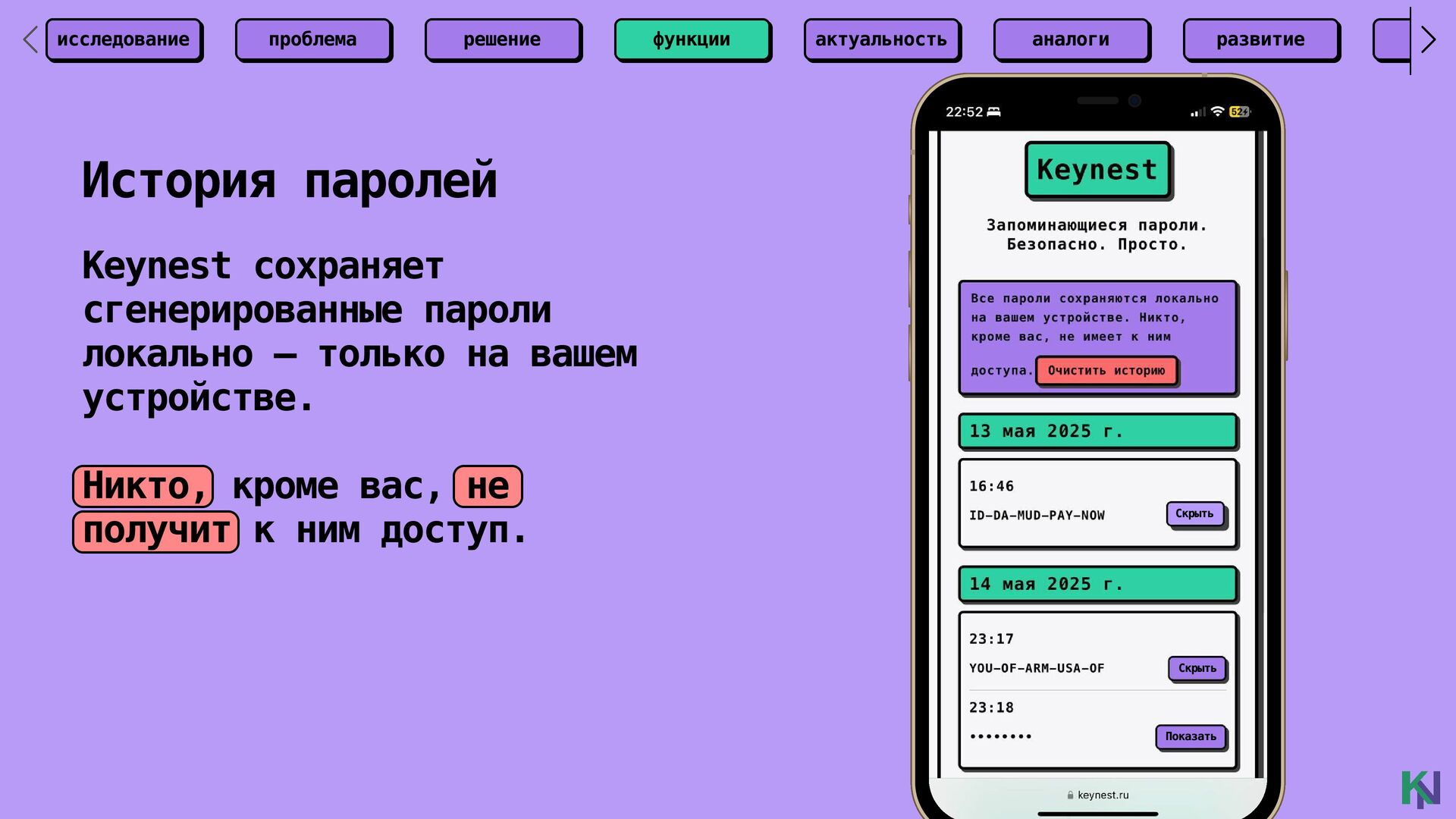The width and height of the screenshot is (1456, 819).
Task: Show the hidden password from 23:18
Action: click(x=1191, y=736)
